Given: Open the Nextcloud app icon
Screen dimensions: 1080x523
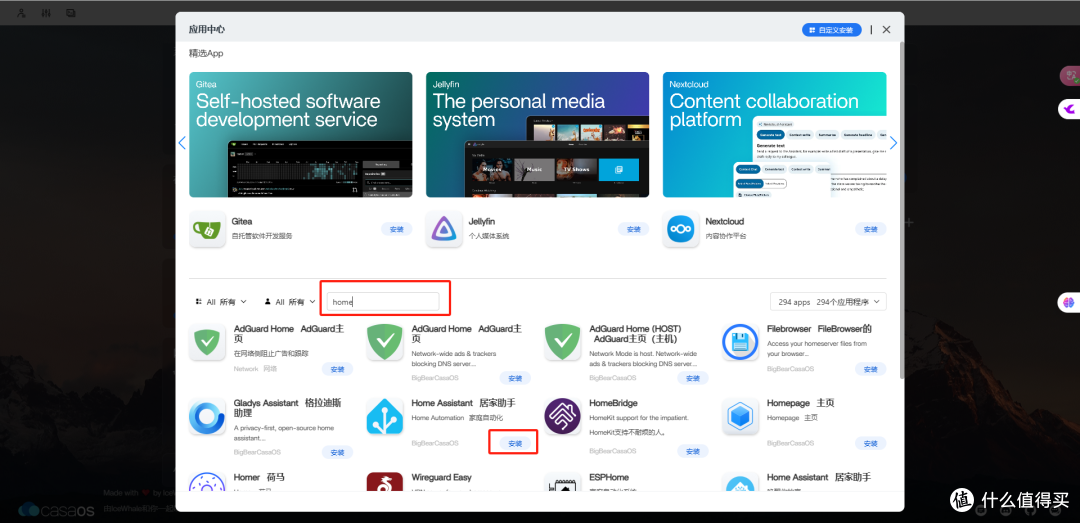Looking at the screenshot, I should tap(681, 229).
